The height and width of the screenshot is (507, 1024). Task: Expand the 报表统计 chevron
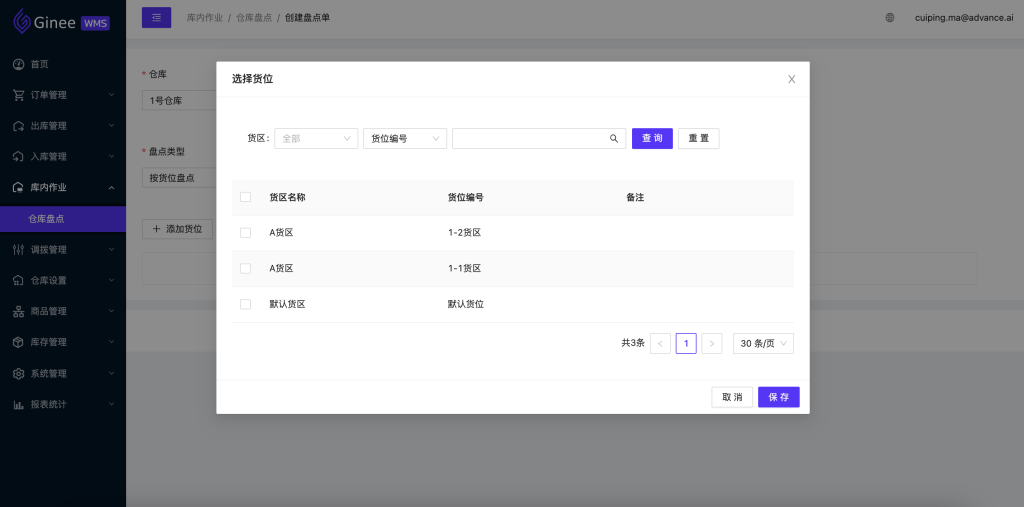(111, 404)
